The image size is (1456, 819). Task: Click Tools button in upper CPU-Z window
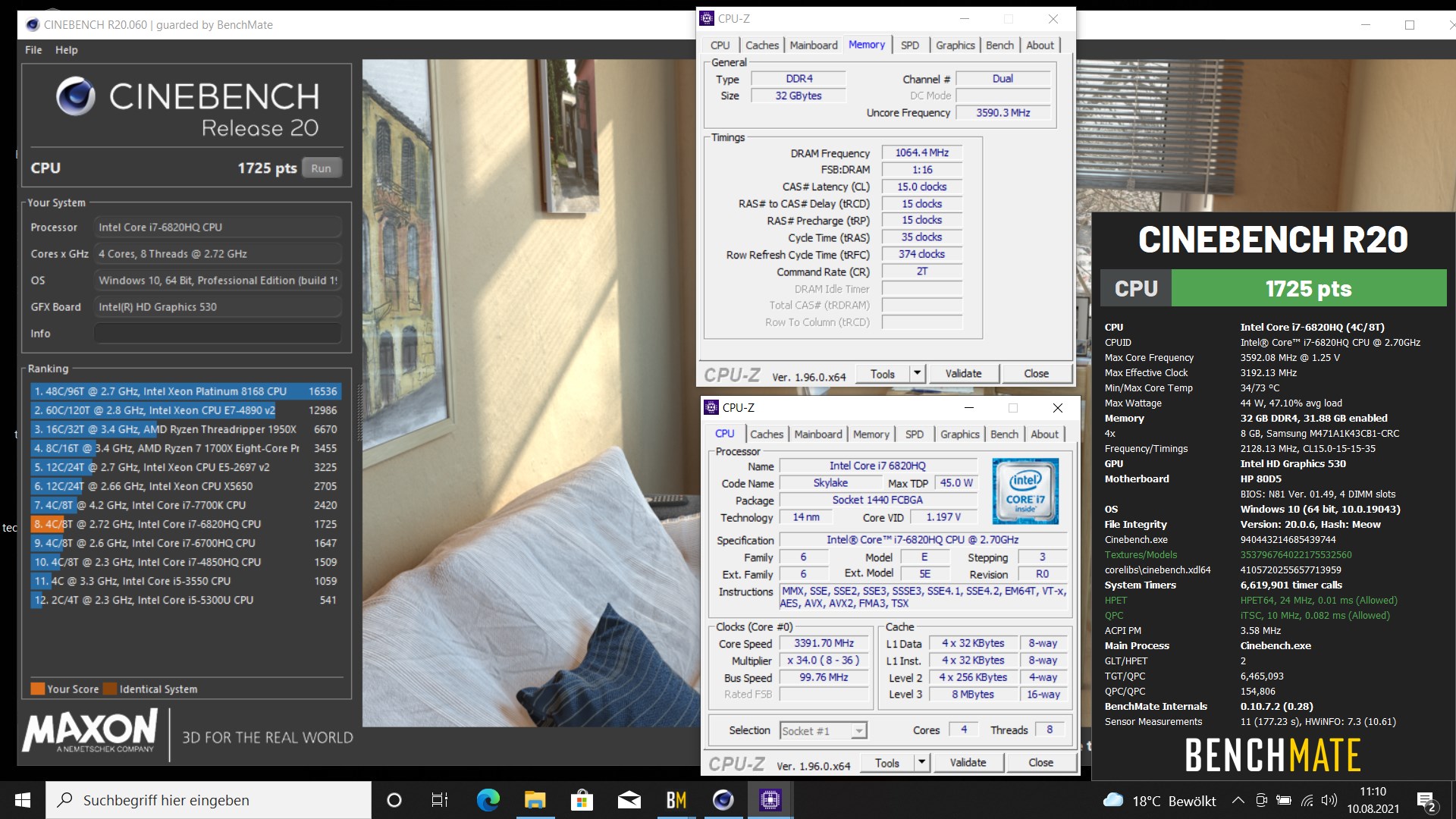(x=882, y=374)
